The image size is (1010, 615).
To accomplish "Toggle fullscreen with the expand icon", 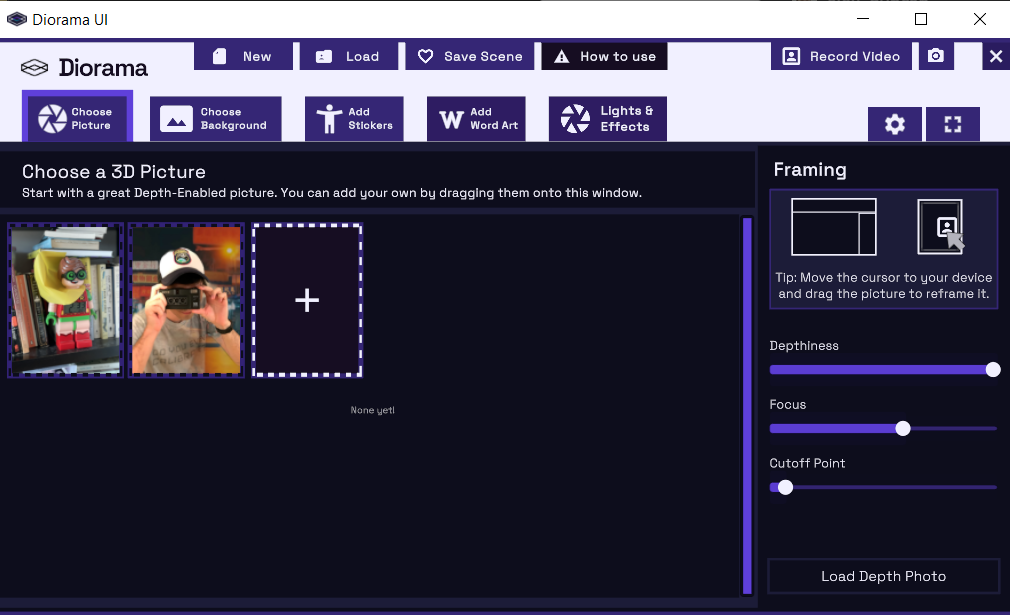I will click(952, 124).
